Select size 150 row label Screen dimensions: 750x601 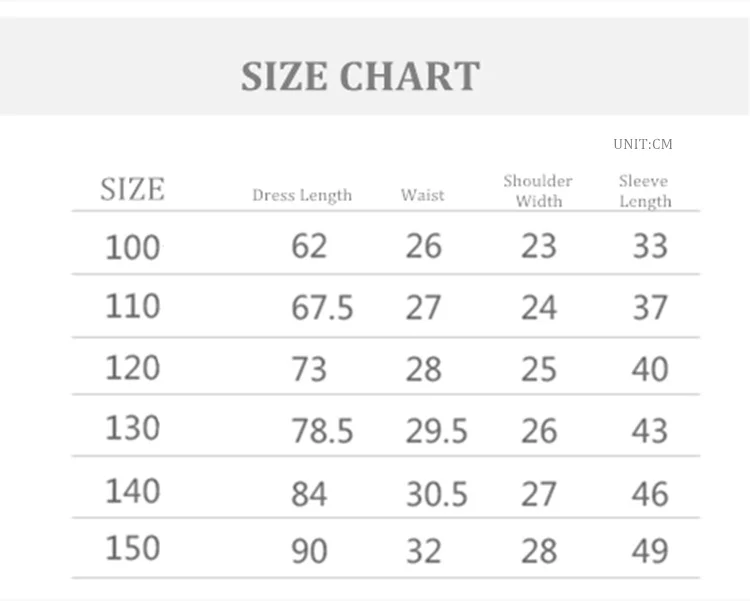[132, 549]
